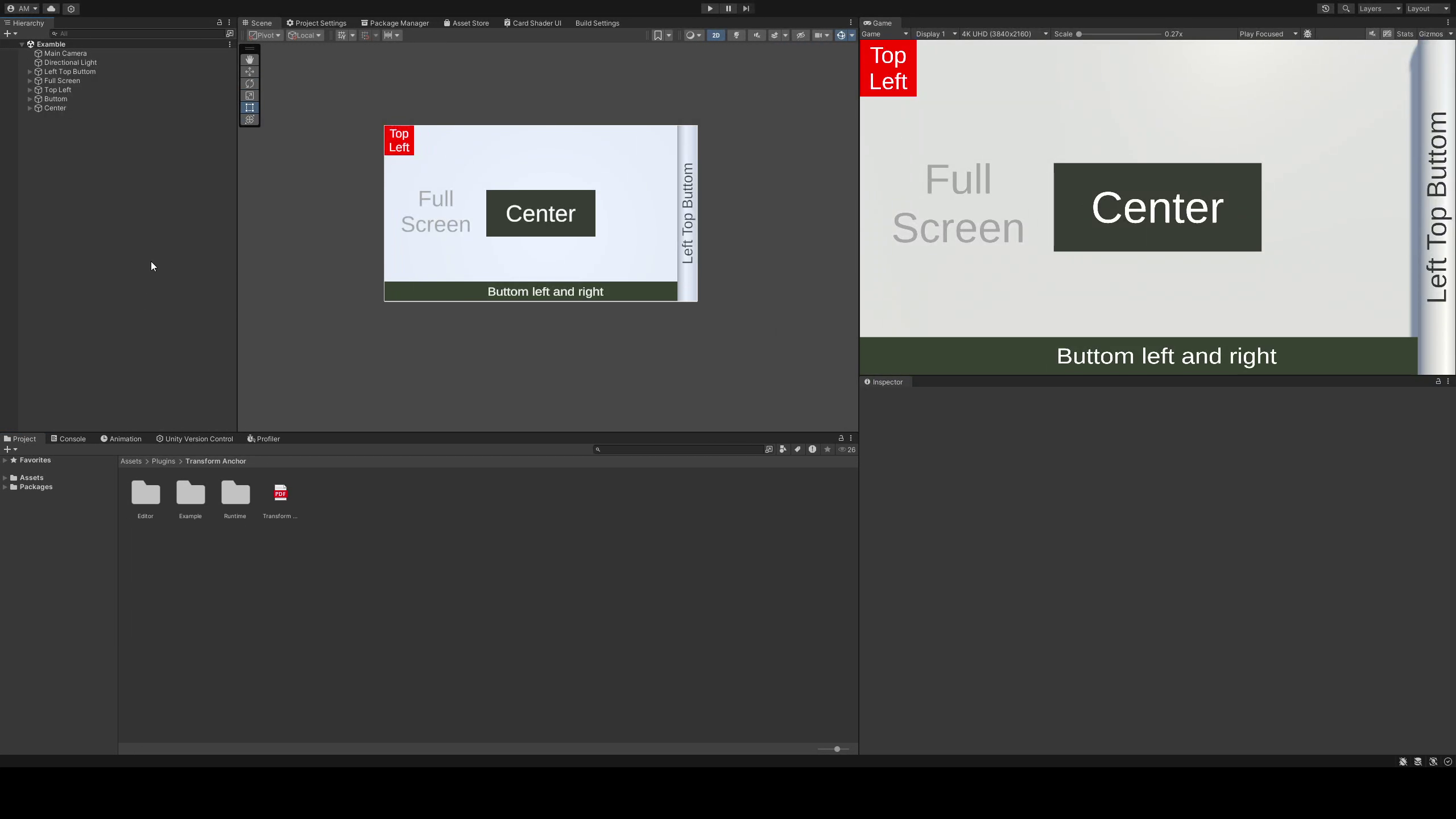Image resolution: width=1456 pixels, height=819 pixels.
Task: Click the favorite star icon in Project toolbar
Action: [828, 449]
